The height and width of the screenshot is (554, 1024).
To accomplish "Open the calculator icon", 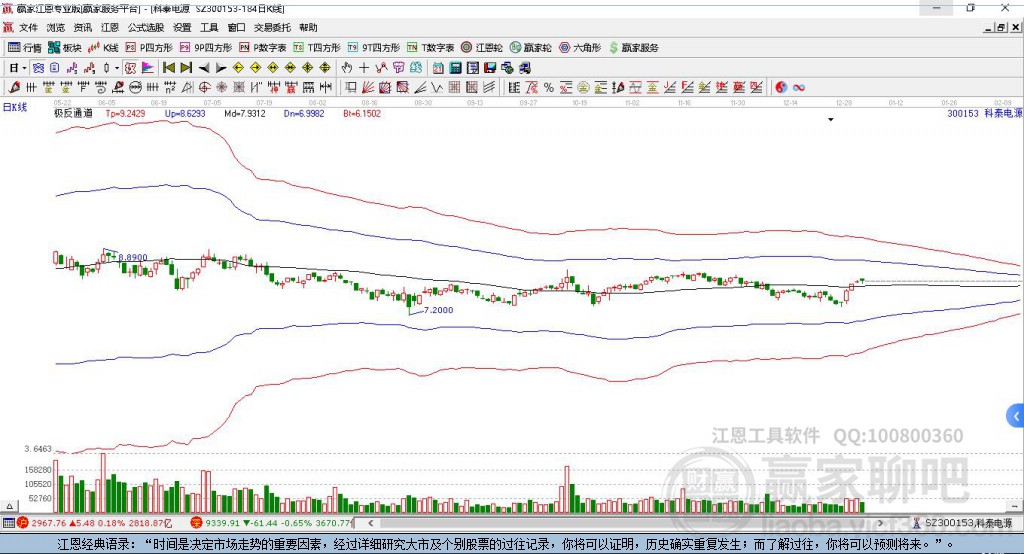I will (455, 68).
